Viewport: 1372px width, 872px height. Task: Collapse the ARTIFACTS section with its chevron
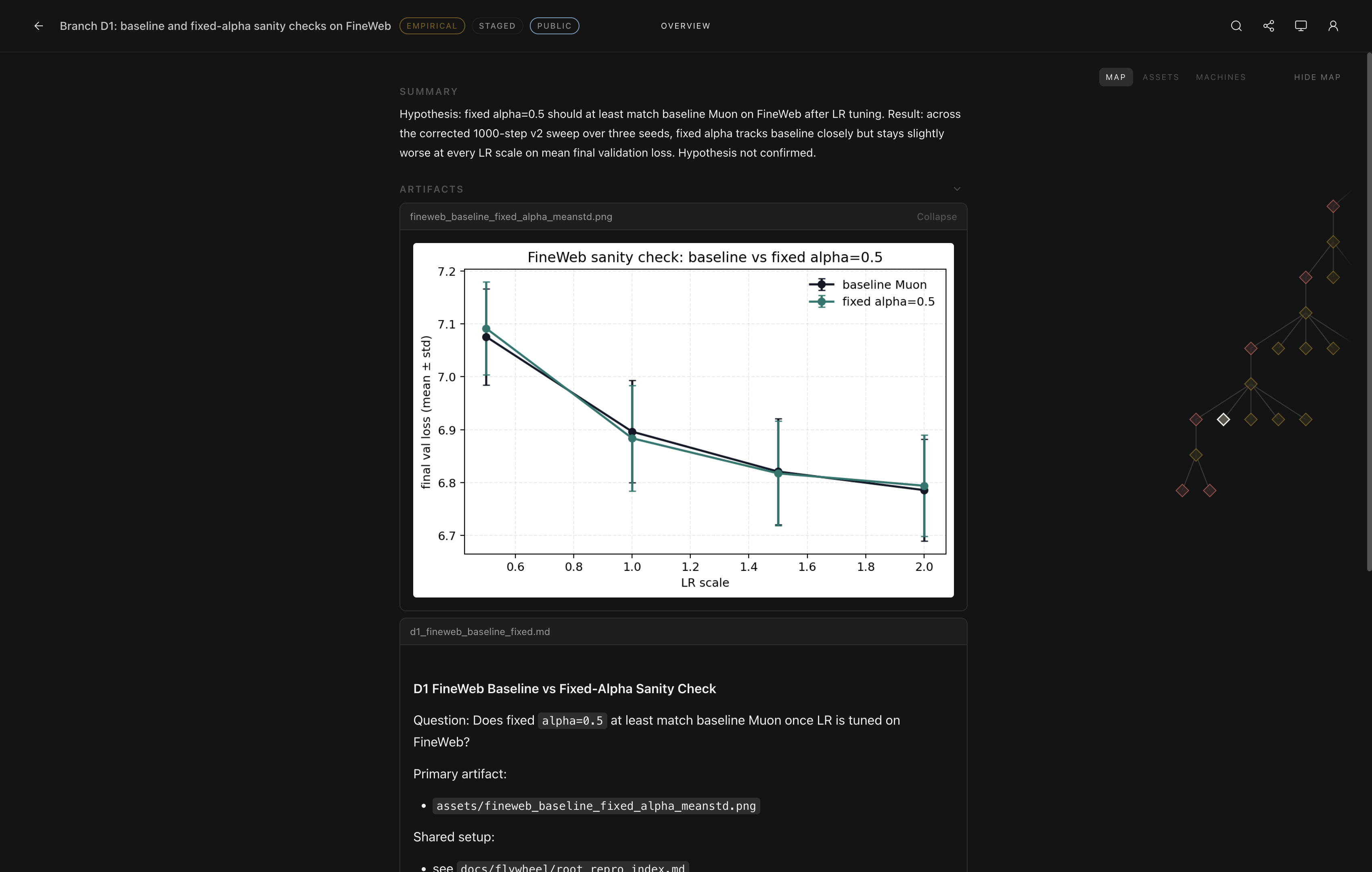(x=957, y=189)
